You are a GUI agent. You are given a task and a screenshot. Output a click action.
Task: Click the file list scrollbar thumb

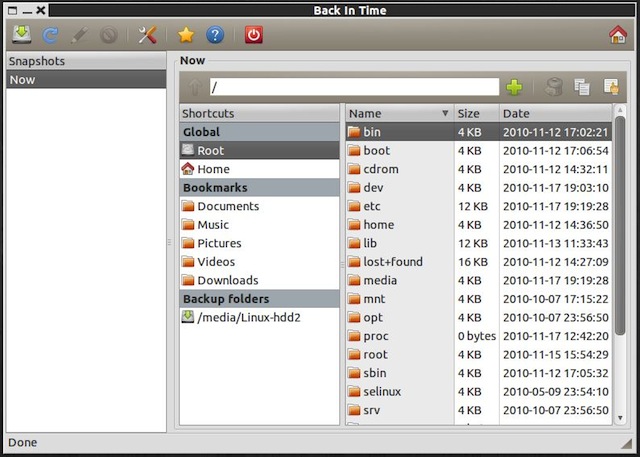pyautogui.click(x=620, y=225)
